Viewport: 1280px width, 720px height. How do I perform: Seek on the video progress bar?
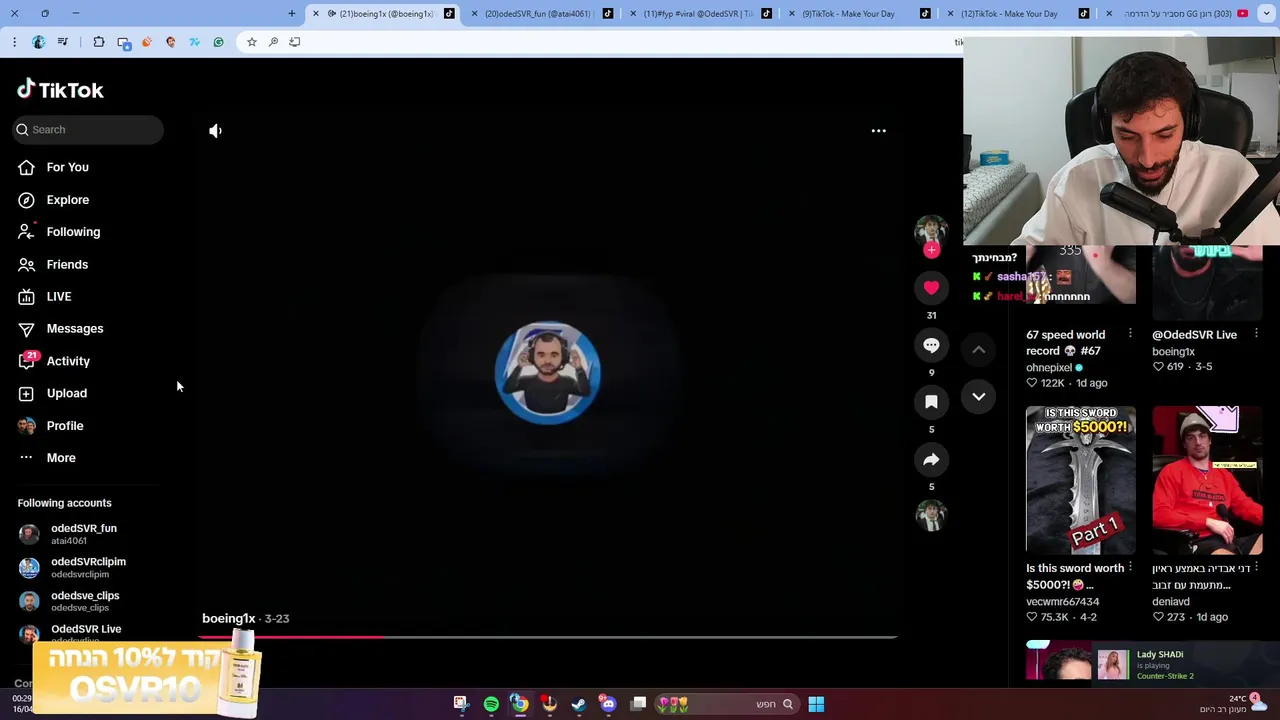[x=548, y=636]
